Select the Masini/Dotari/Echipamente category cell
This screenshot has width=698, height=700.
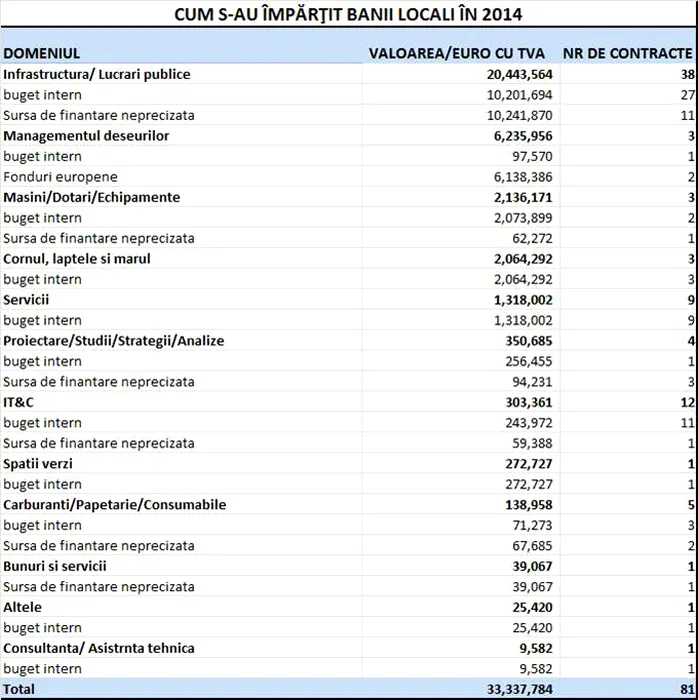[x=92, y=197]
